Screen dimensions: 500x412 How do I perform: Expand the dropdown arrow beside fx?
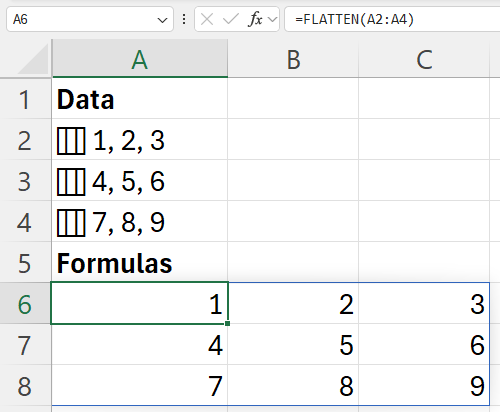[272, 20]
